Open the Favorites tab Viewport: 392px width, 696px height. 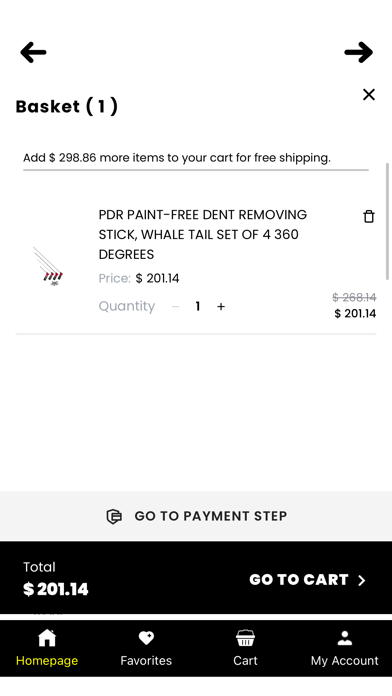(146, 648)
